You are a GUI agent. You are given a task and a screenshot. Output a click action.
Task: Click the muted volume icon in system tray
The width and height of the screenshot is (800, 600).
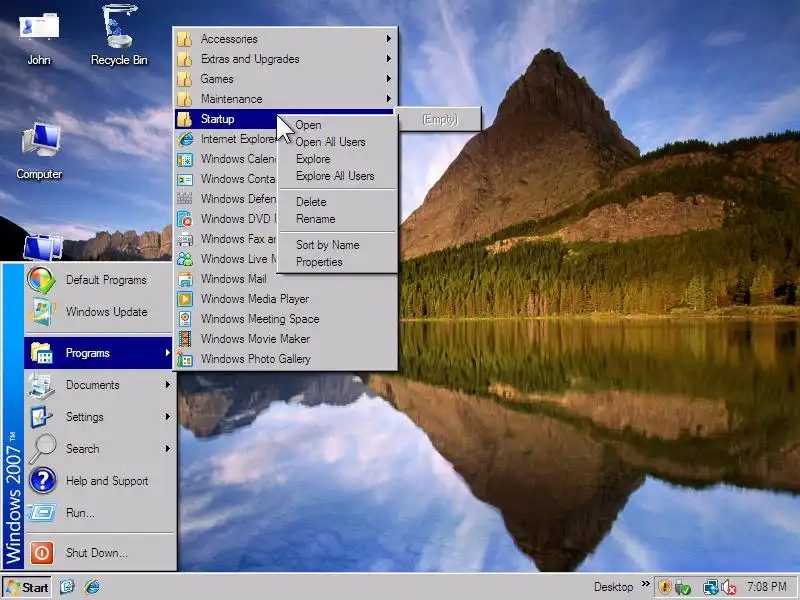(729, 587)
